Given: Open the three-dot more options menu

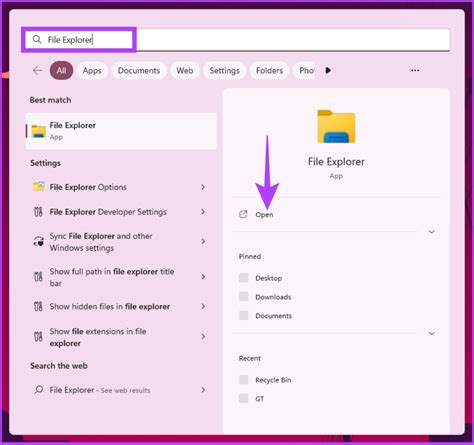Looking at the screenshot, I should coord(415,70).
